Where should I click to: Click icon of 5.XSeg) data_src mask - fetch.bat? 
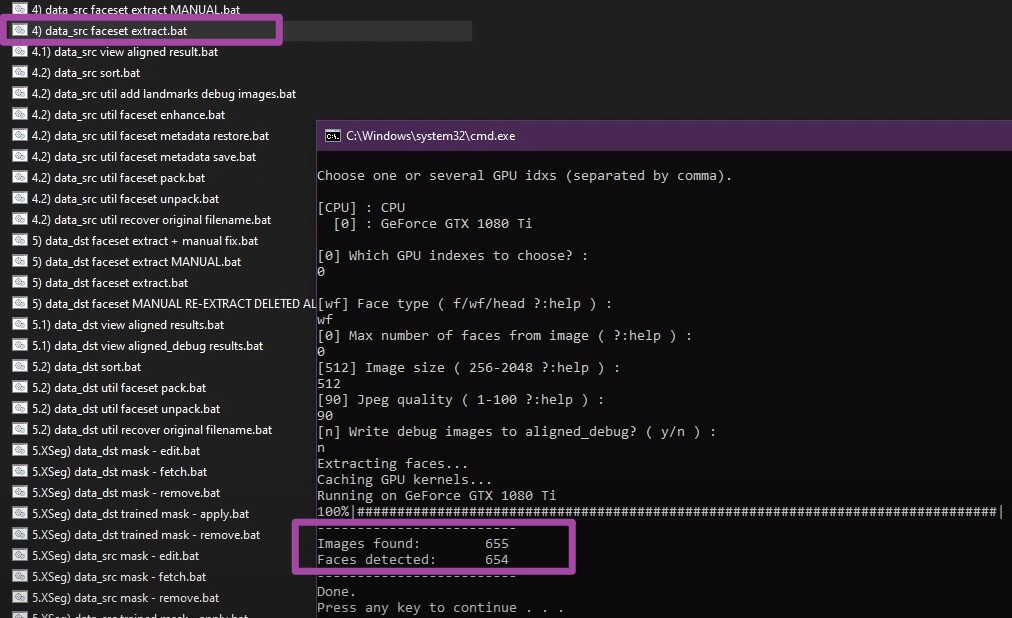point(20,577)
